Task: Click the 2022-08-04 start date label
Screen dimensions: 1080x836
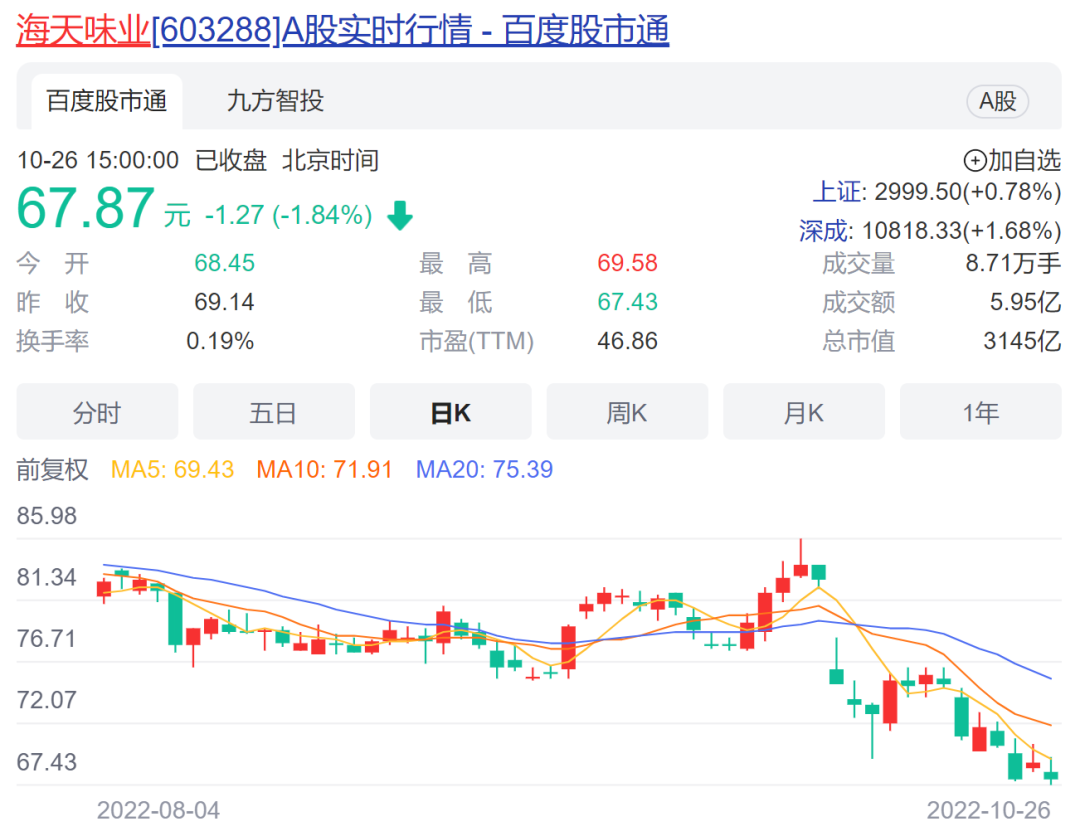Action: click(158, 811)
